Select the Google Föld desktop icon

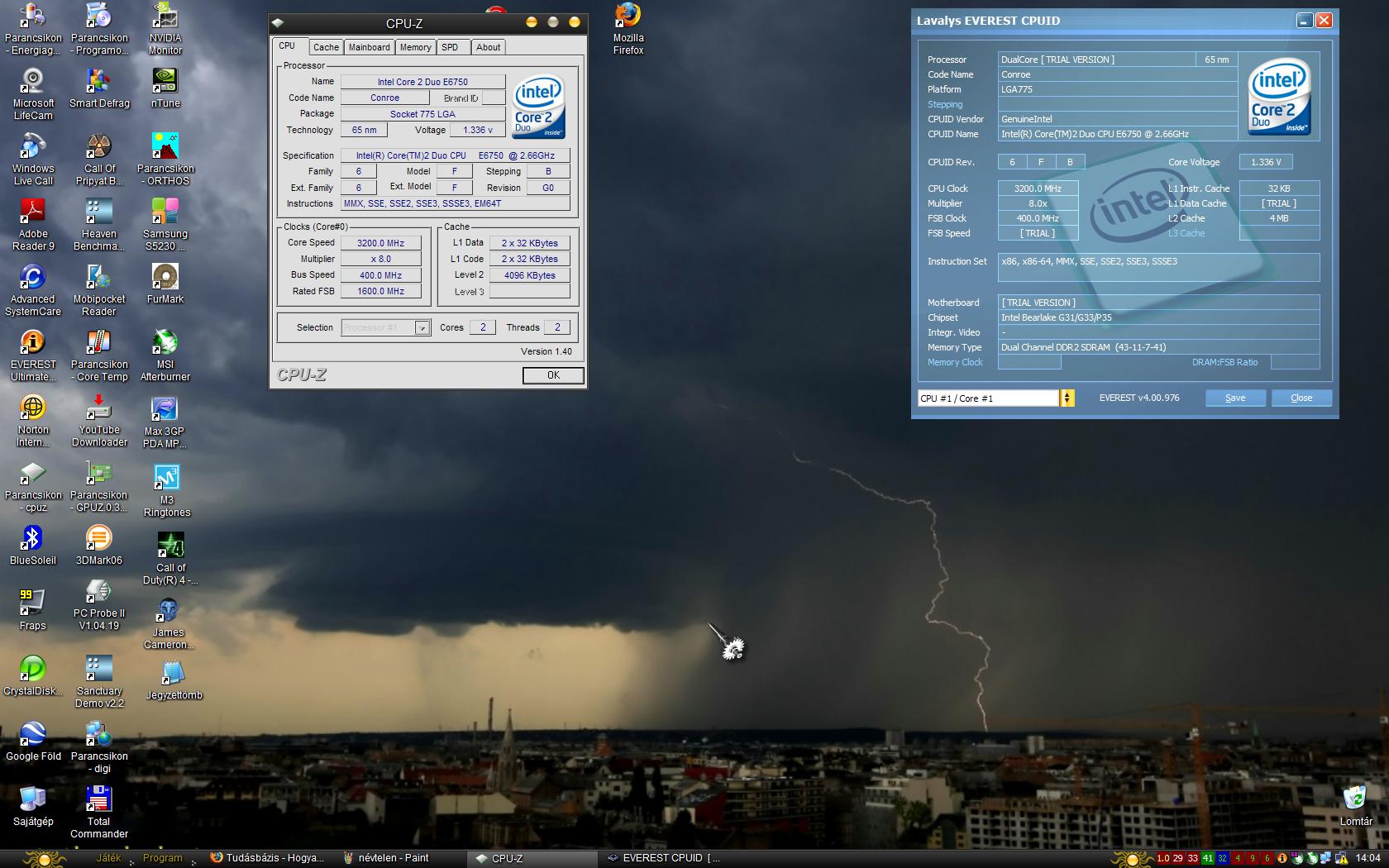coord(33,741)
